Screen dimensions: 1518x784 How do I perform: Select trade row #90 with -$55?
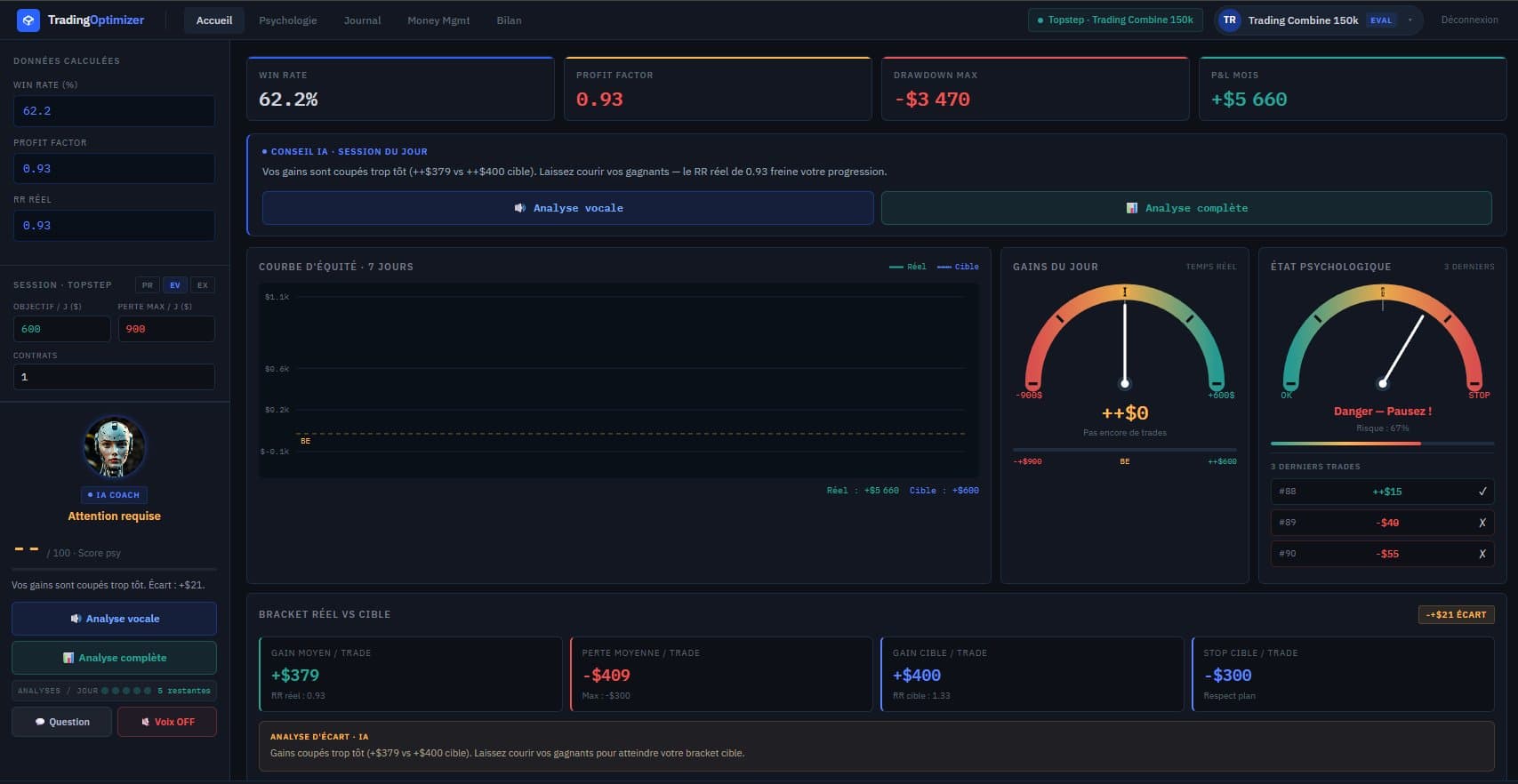coord(1382,554)
